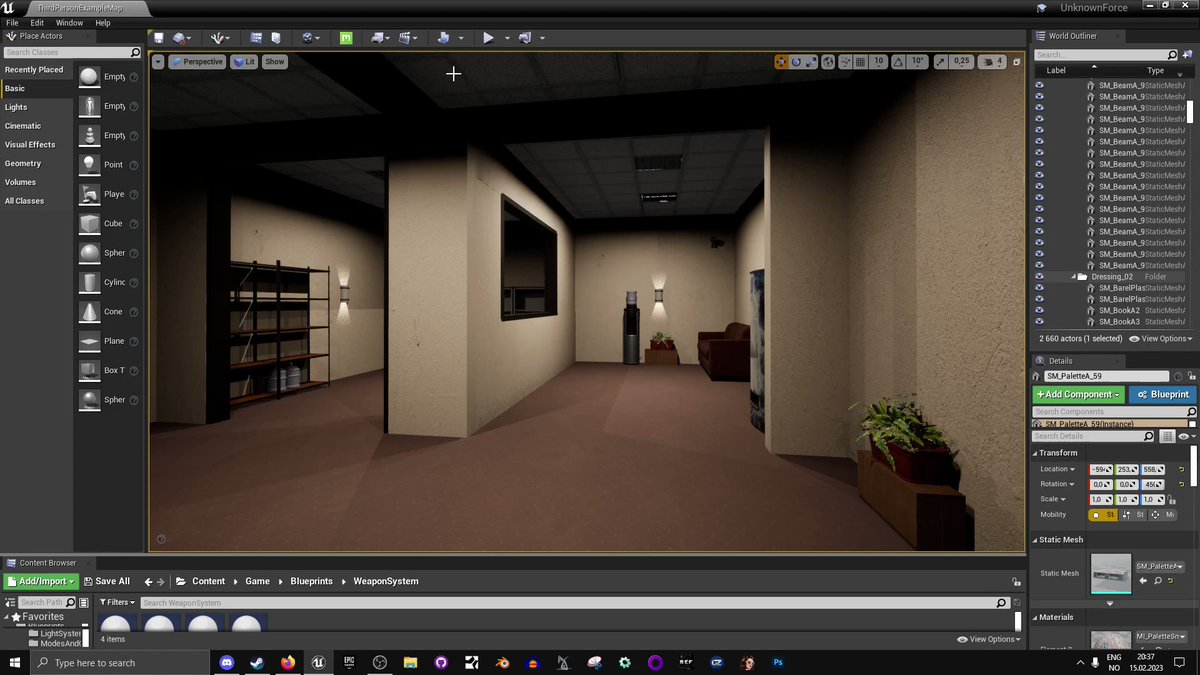Select the Cinematics clapperboard toolbar icon
The image size is (1200, 675).
(406, 37)
